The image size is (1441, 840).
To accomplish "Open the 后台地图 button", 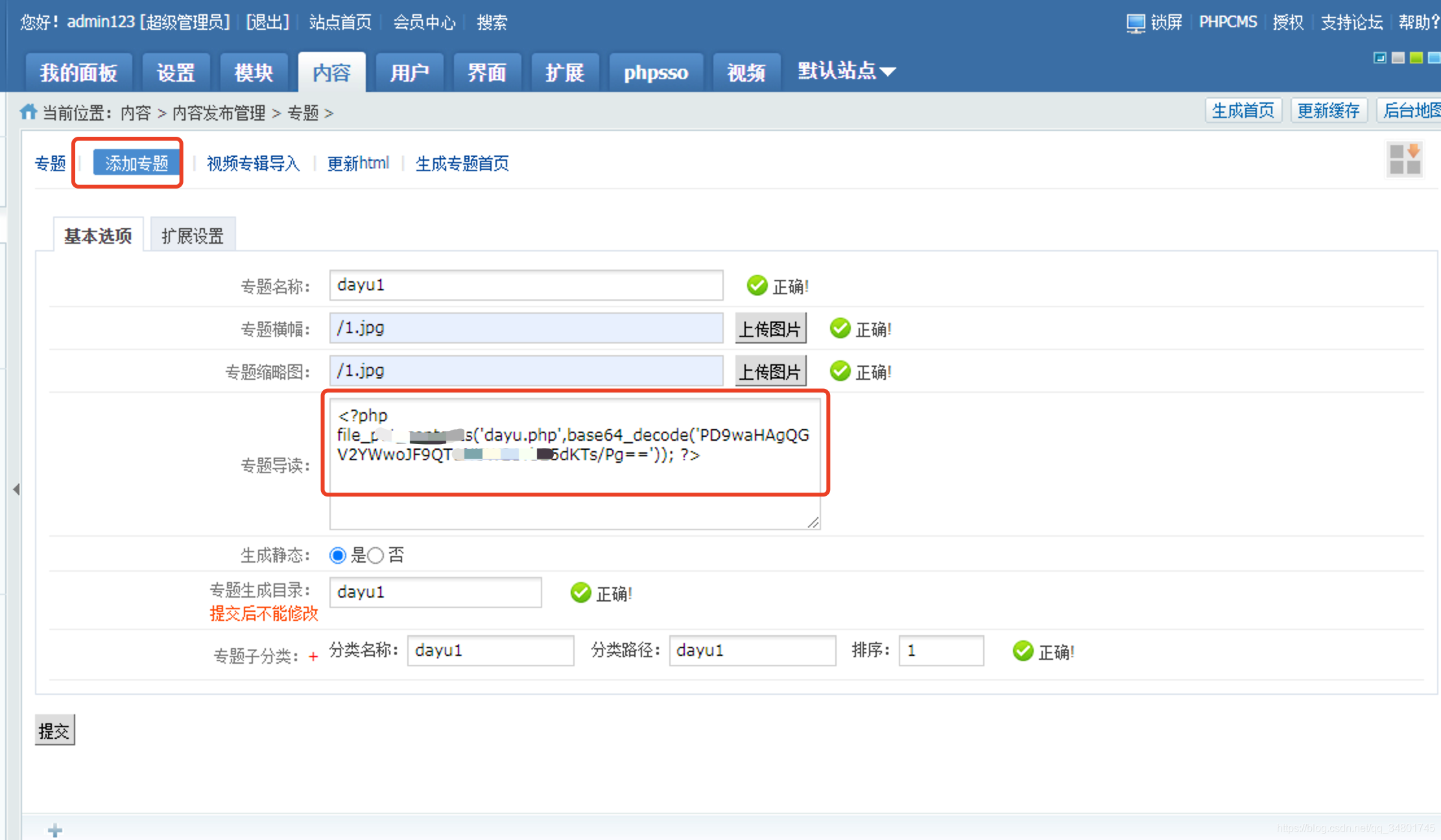I will [x=1409, y=111].
